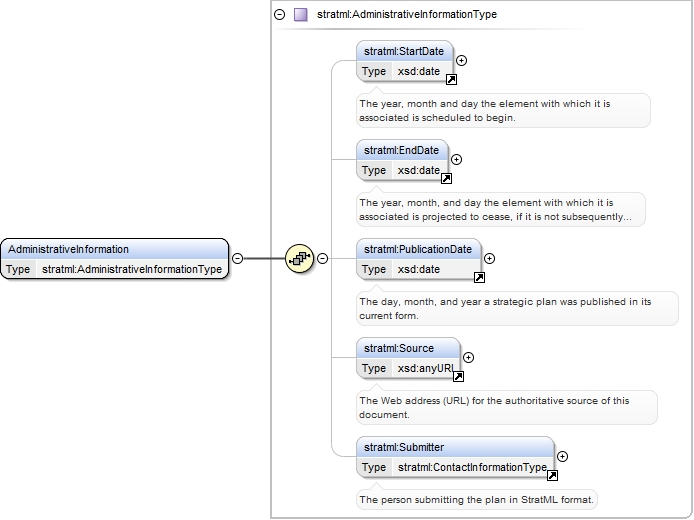The height and width of the screenshot is (520, 694).
Task: Expand the stratml:Source element
Action: pyautogui.click(x=468, y=358)
